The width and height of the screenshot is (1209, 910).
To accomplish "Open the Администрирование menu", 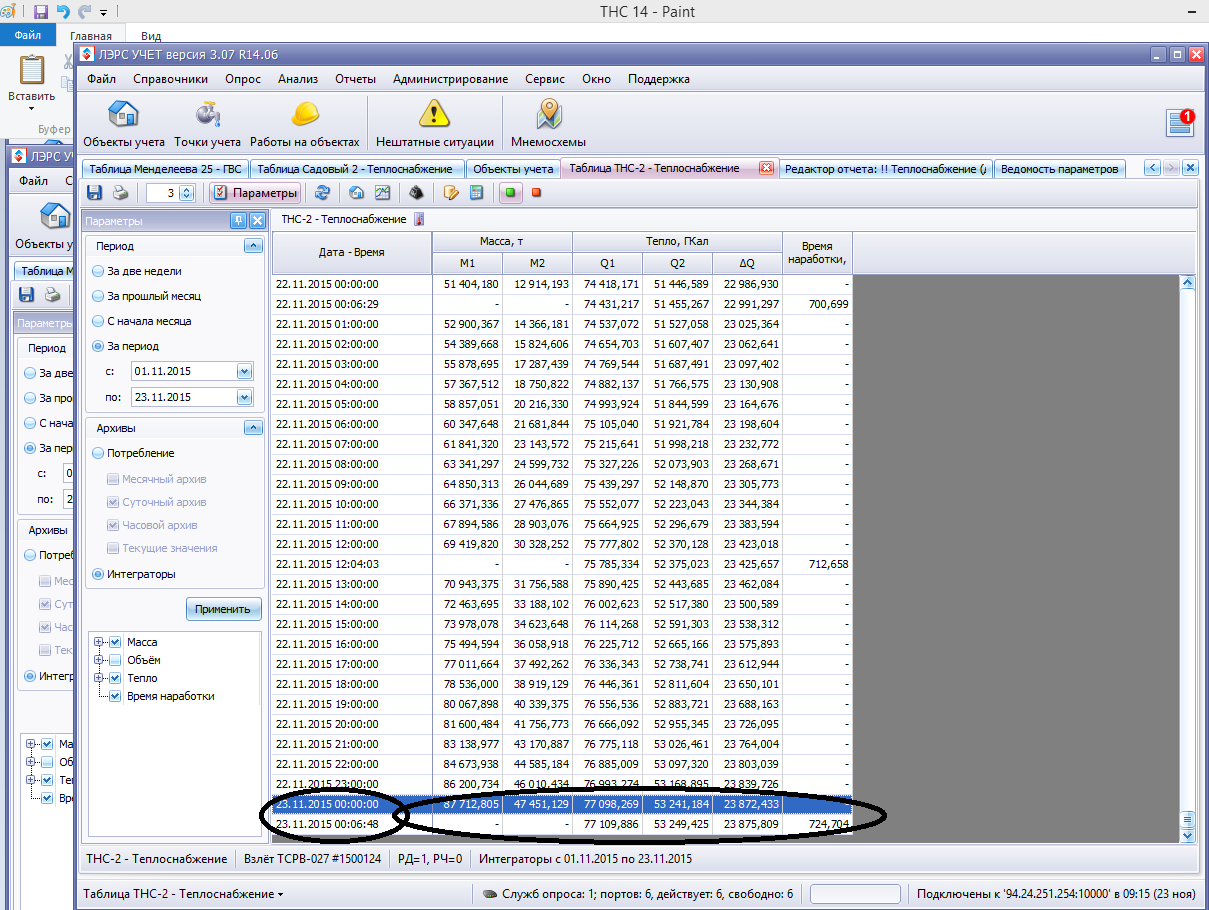I will pyautogui.click(x=450, y=79).
